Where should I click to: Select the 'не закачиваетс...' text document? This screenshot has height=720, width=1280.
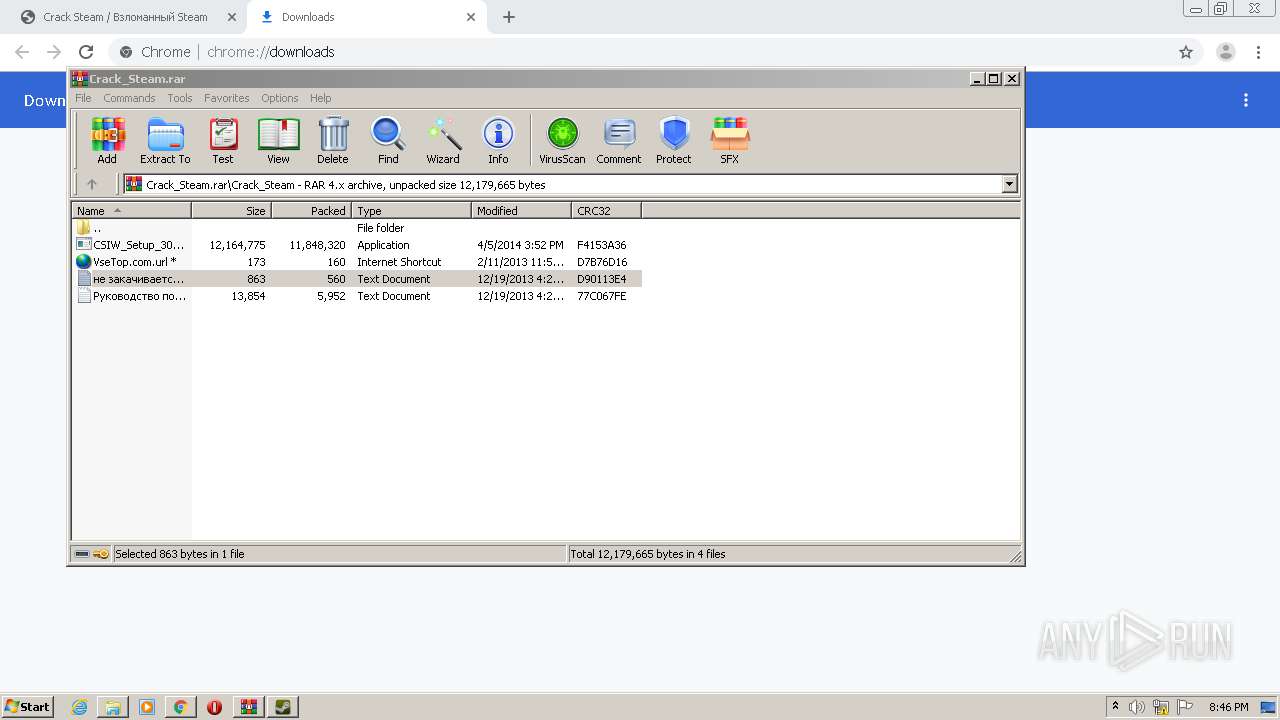(x=357, y=279)
